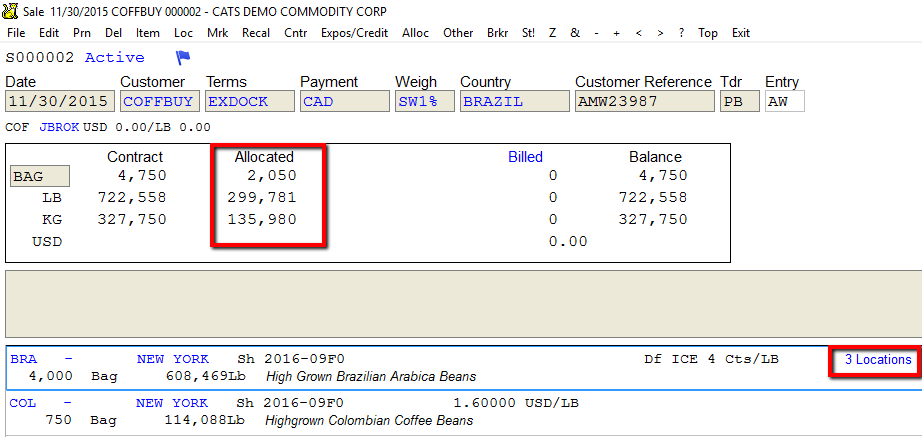
Task: Click allocated LB value 299,781
Action: tap(262, 197)
